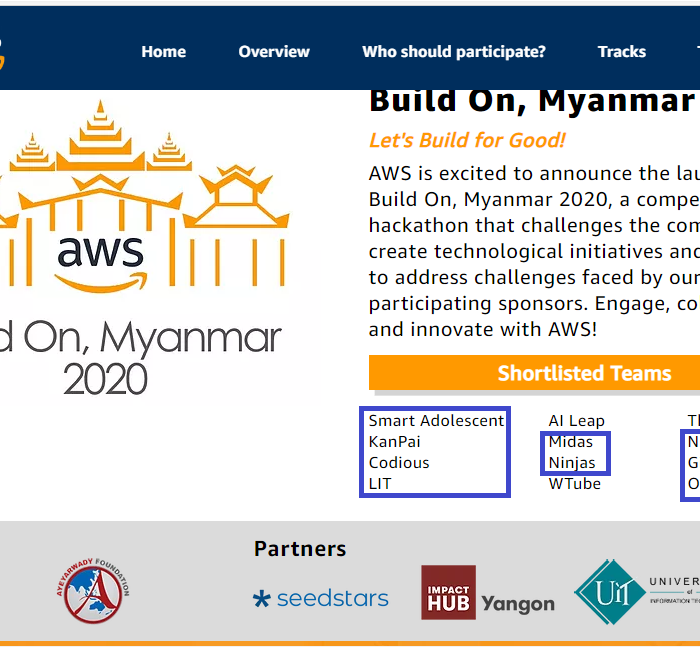Screen dimensions: 700x647
Task: Open the Ninjas team entry
Action: [572, 463]
